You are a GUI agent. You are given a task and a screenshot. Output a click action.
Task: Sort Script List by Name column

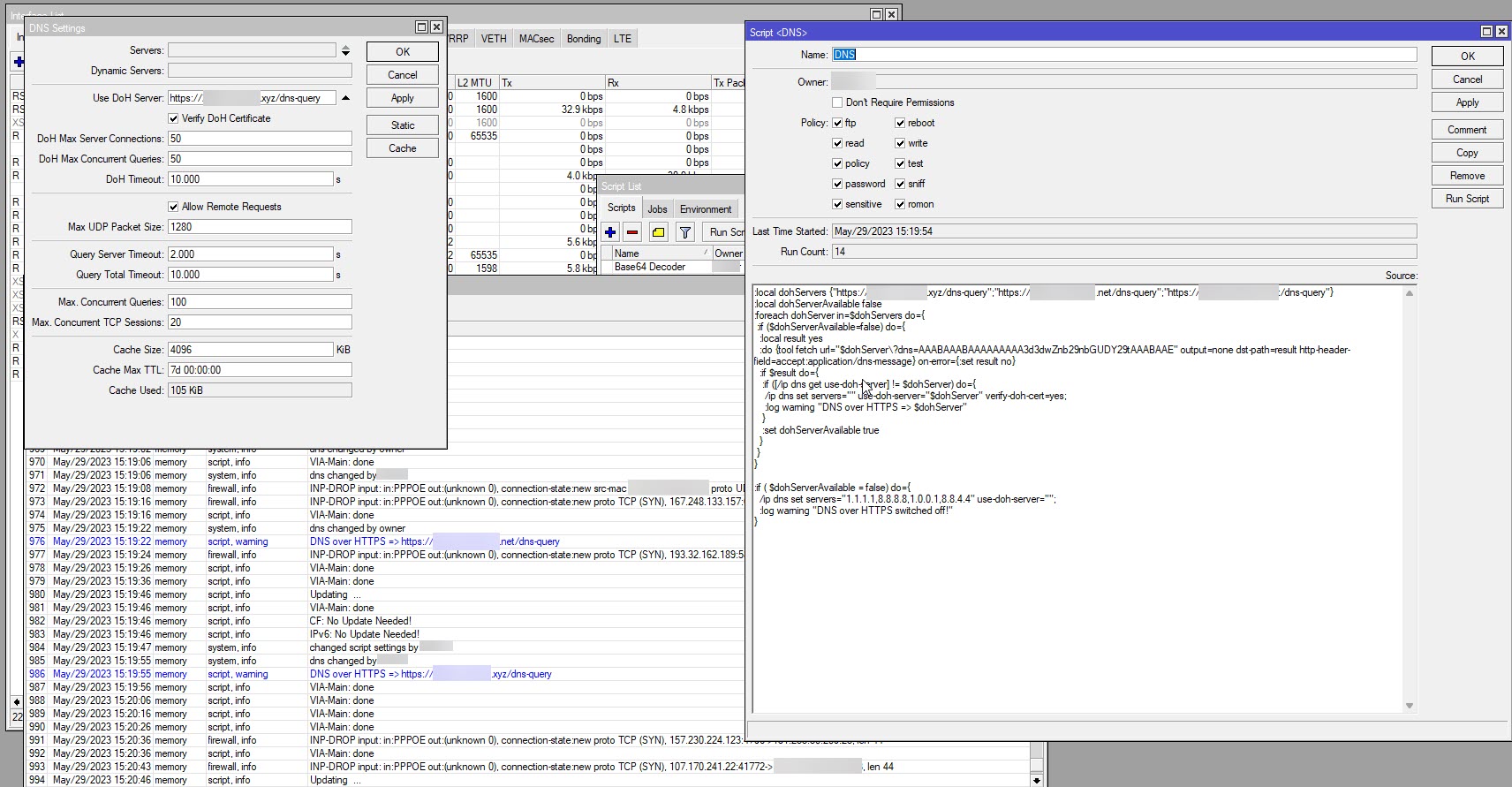[x=661, y=254]
